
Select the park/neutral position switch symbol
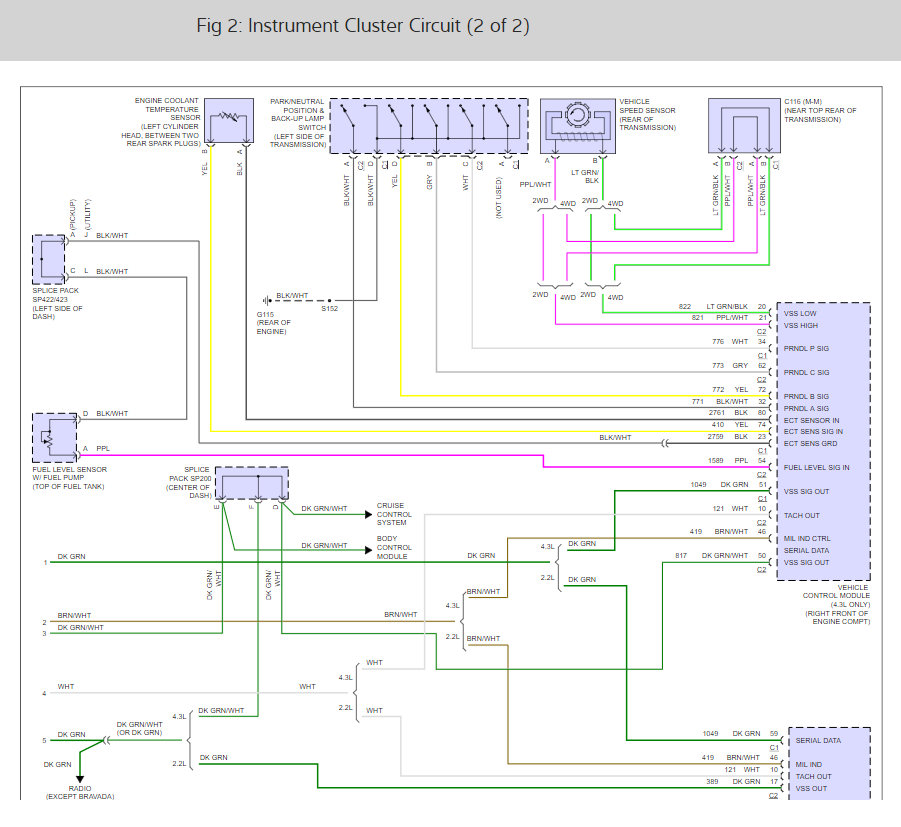[429, 126]
